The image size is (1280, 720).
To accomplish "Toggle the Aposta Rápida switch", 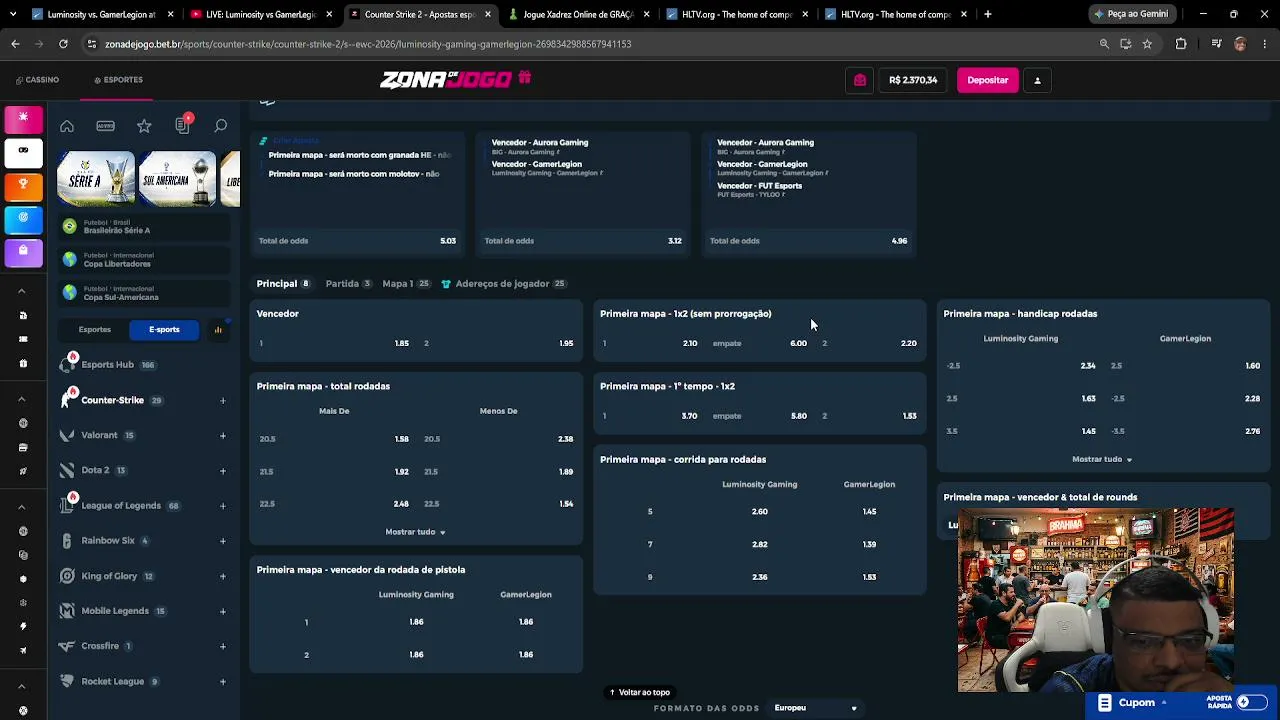I will pos(1251,703).
